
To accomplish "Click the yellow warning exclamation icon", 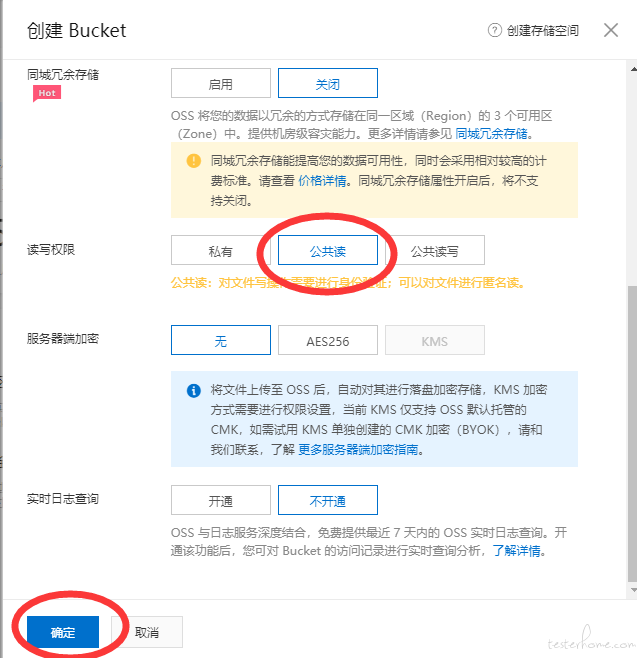I will pyautogui.click(x=193, y=161).
